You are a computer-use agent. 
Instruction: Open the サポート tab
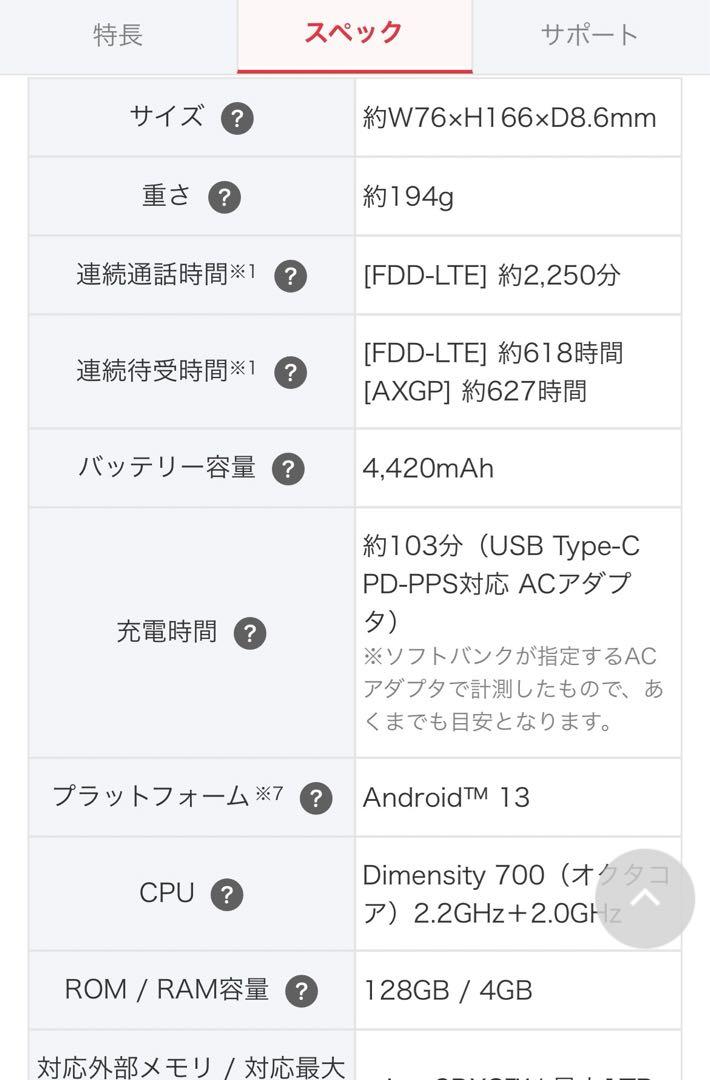[x=590, y=36]
